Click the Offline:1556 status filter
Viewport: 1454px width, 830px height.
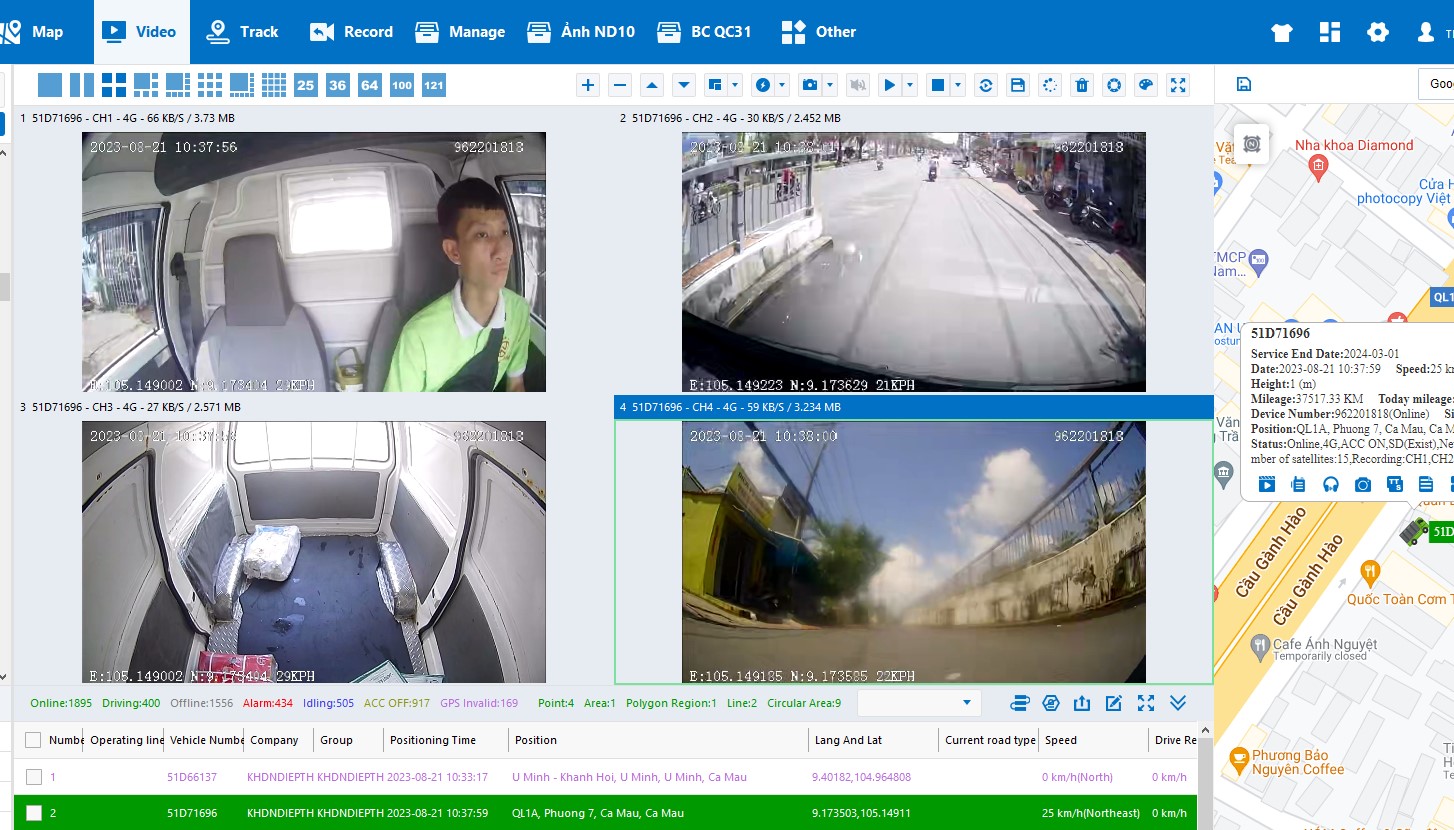coord(202,703)
